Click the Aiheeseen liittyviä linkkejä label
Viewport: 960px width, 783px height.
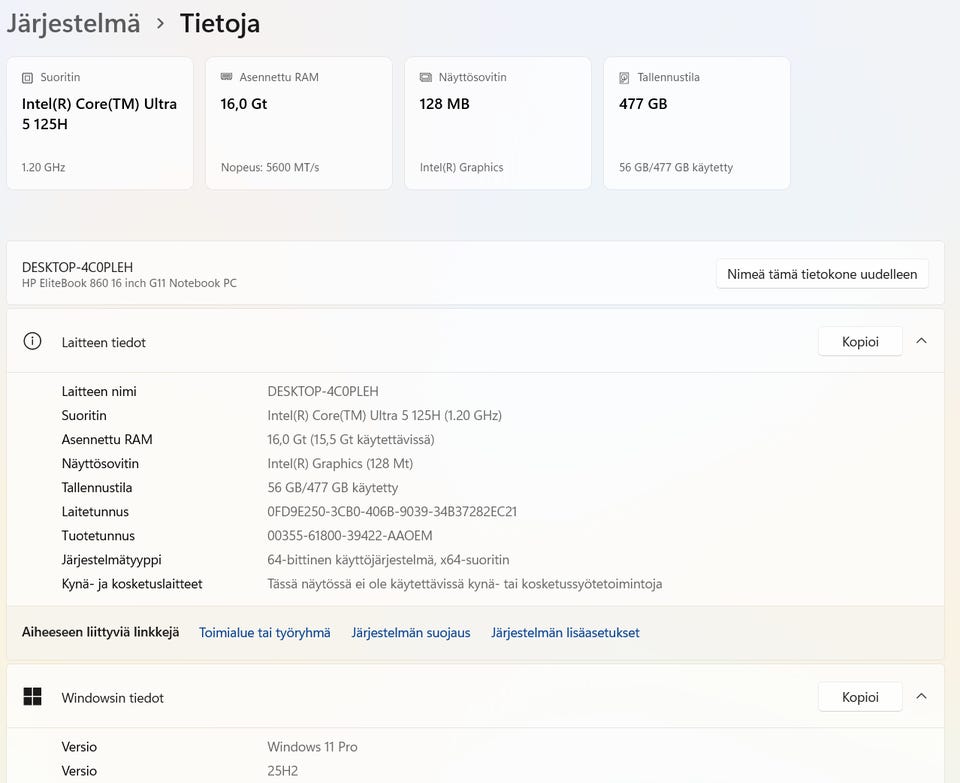[100, 632]
